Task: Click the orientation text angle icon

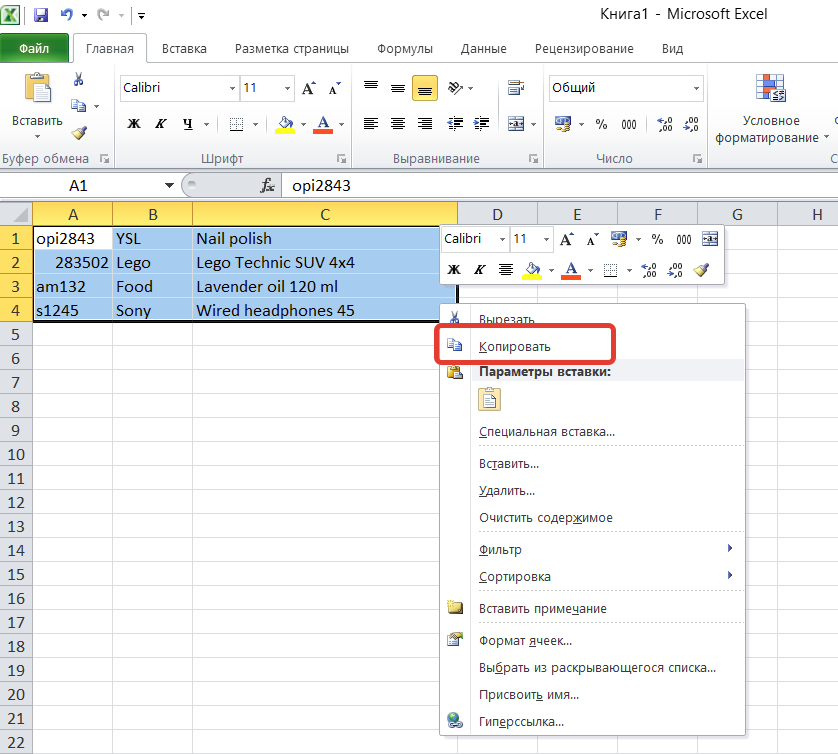Action: (455, 88)
